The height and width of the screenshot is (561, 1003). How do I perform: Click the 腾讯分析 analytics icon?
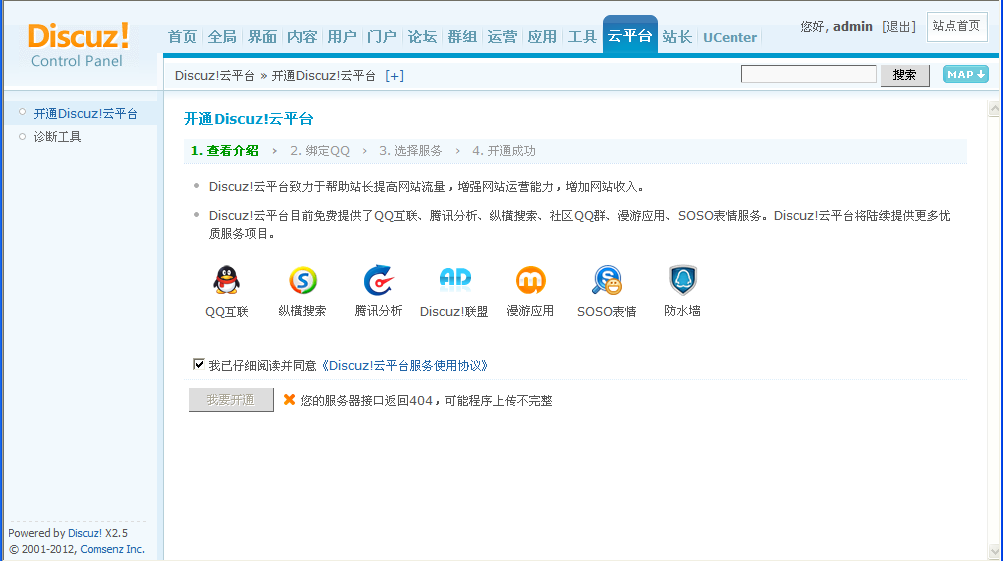[x=378, y=280]
